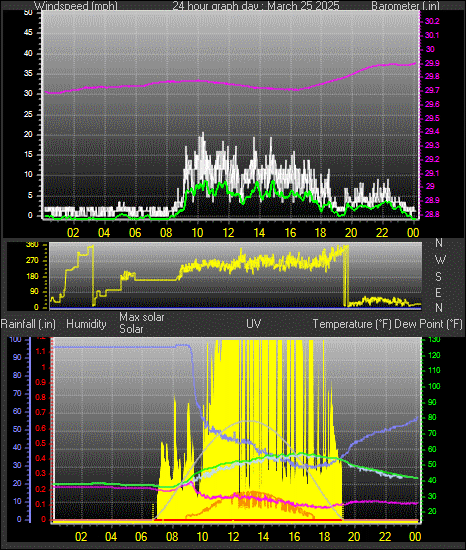The image size is (466, 550).
Task: Click hour 14 on the bottom graph time axis
Action: coord(263,537)
